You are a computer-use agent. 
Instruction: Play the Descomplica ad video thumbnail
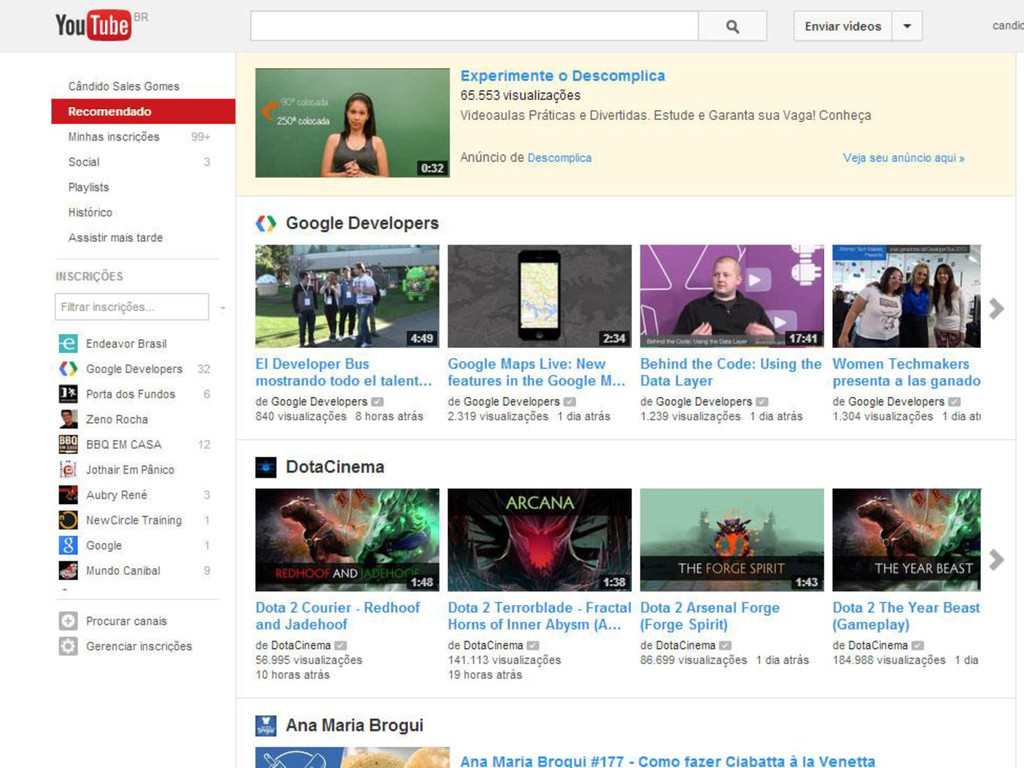coord(352,123)
